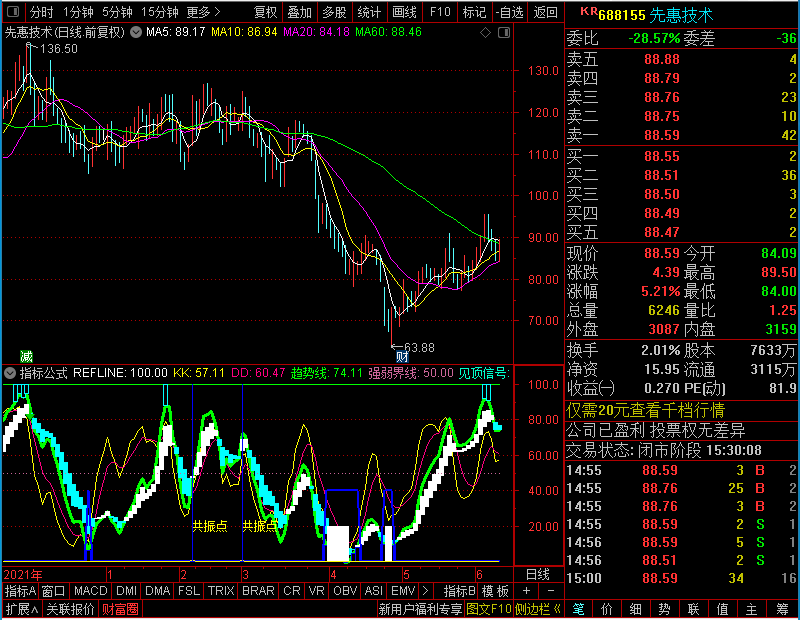Open F10 company information
Image resolution: width=800 pixels, height=620 pixels.
(440, 12)
